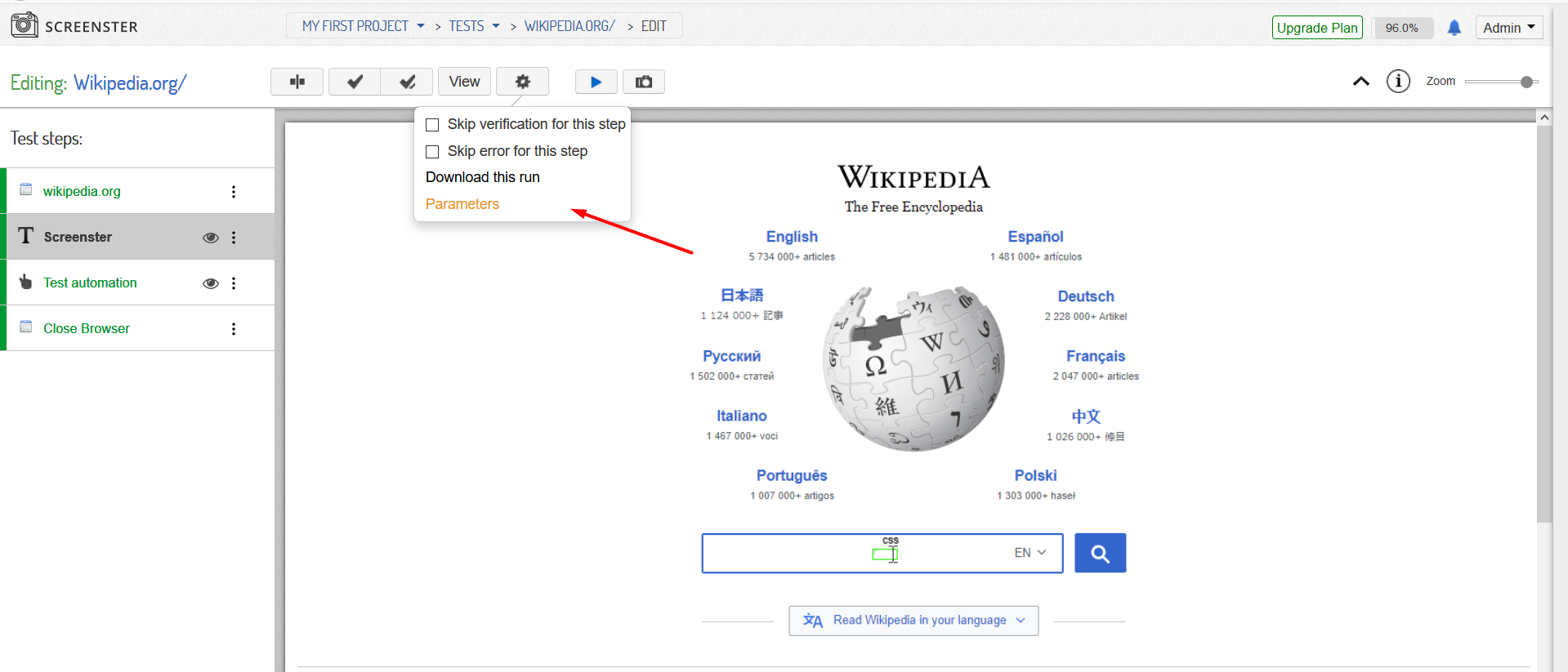
Task: Enable Skip error for this step
Action: pyautogui.click(x=432, y=152)
